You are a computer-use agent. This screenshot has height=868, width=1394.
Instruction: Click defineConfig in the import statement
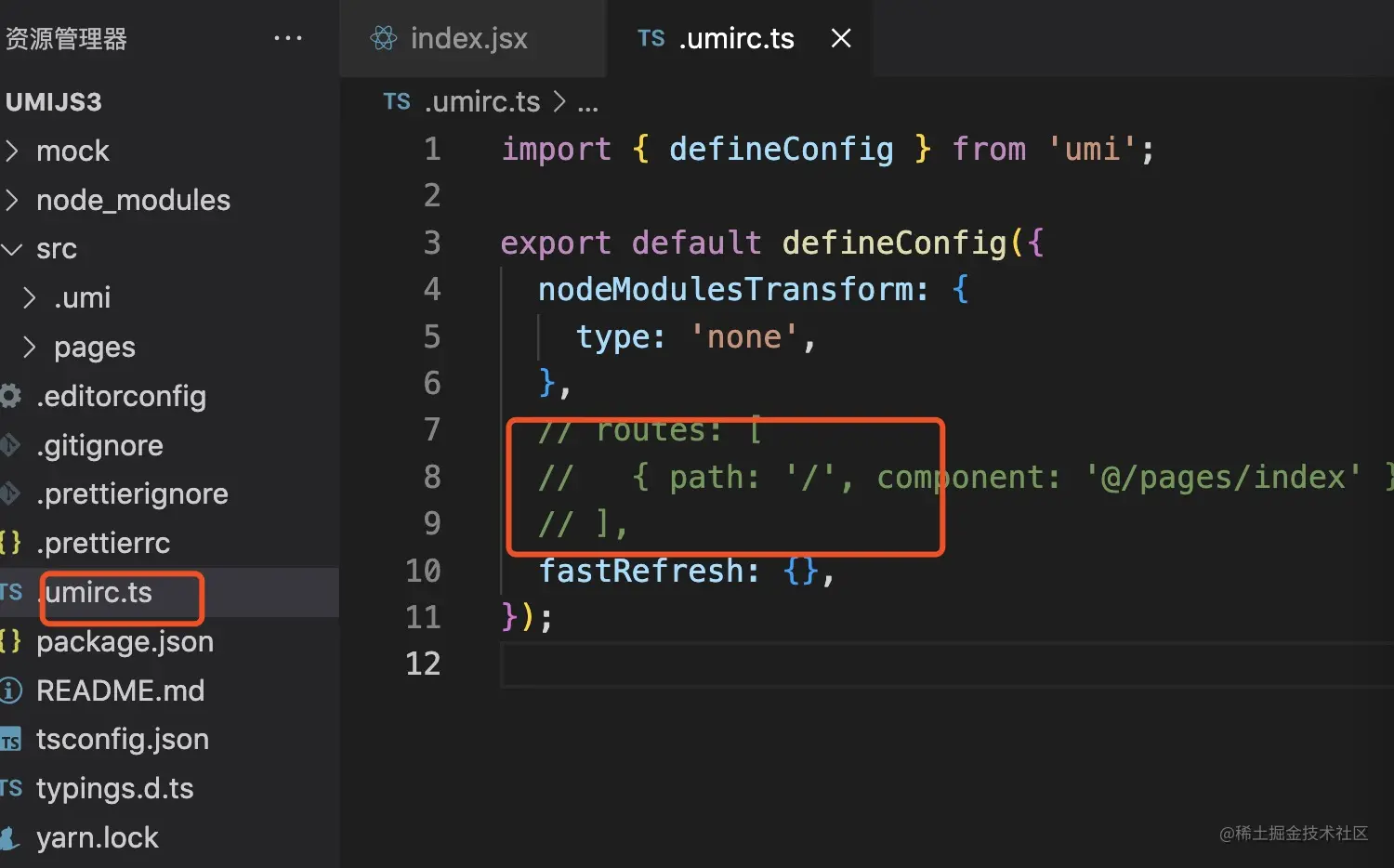[x=781, y=149]
